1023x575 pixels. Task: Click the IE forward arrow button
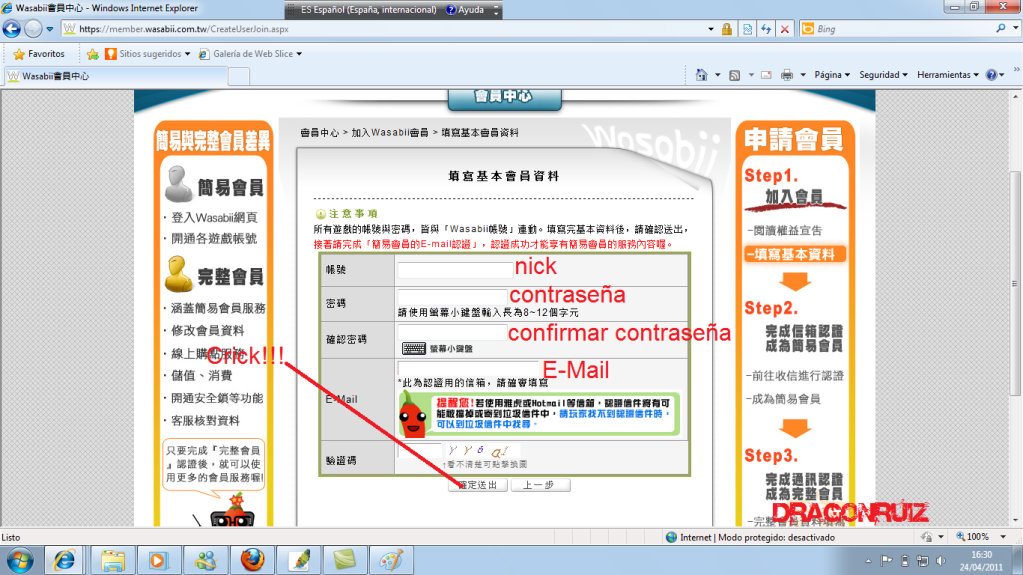(33, 29)
